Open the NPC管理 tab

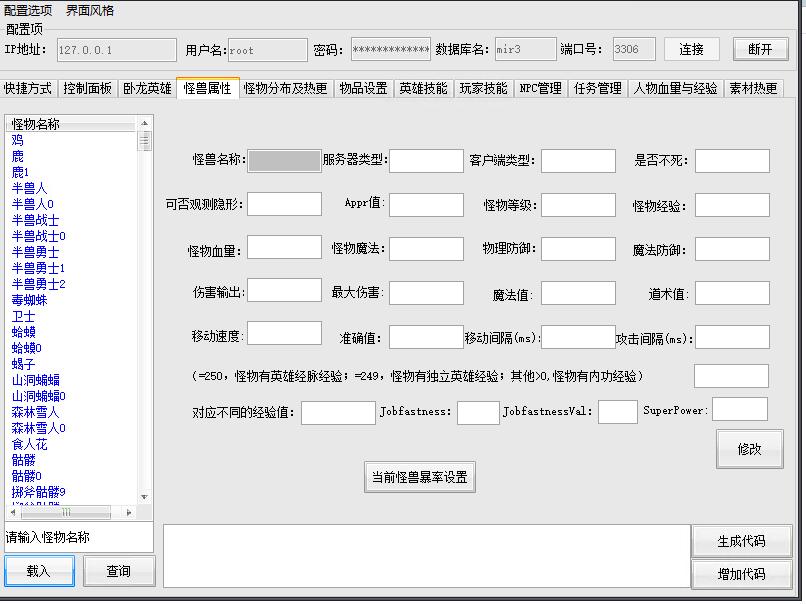(540, 88)
